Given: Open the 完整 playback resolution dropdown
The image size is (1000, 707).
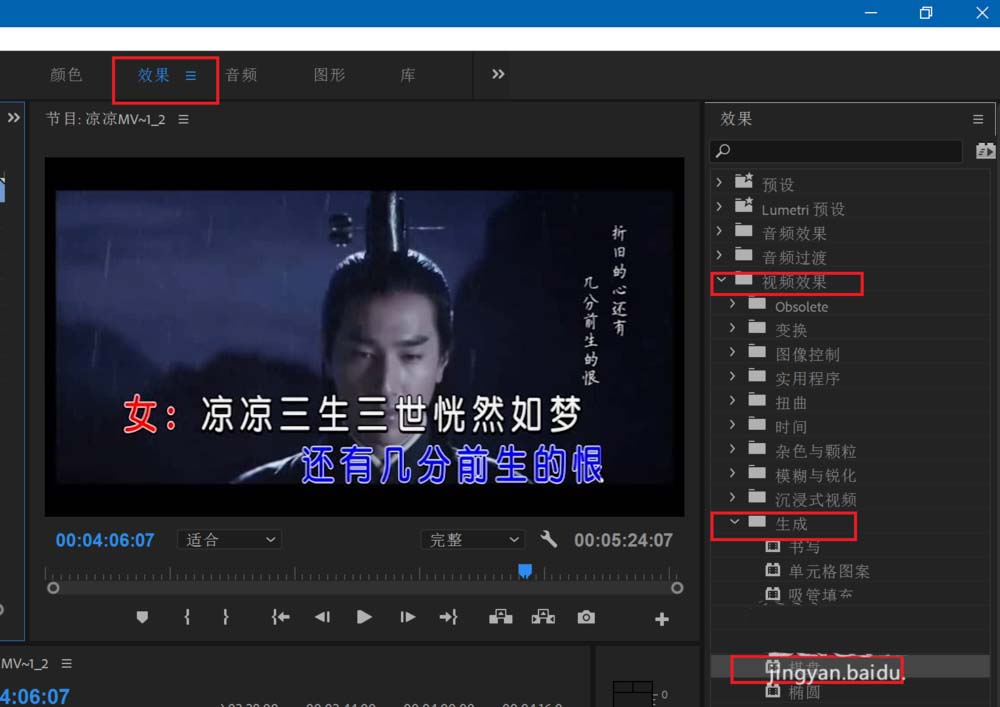Looking at the screenshot, I should 473,540.
